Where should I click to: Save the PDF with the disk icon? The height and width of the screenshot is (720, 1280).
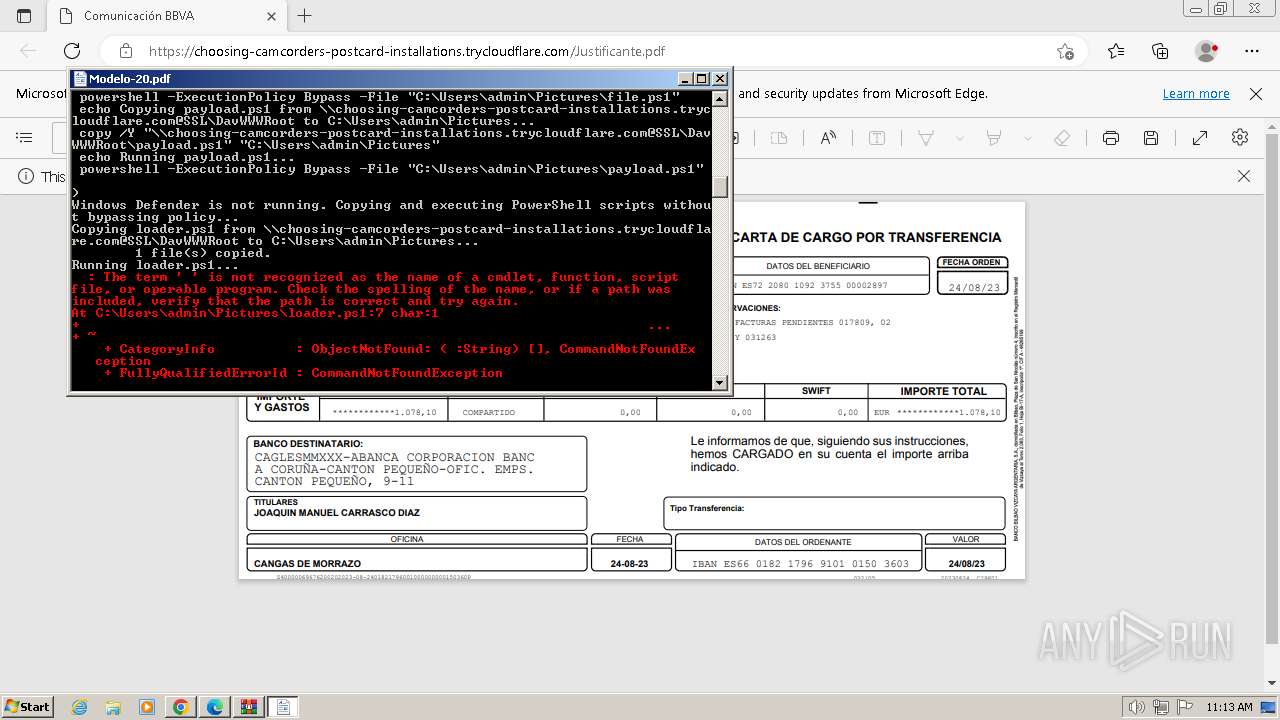[1151, 138]
